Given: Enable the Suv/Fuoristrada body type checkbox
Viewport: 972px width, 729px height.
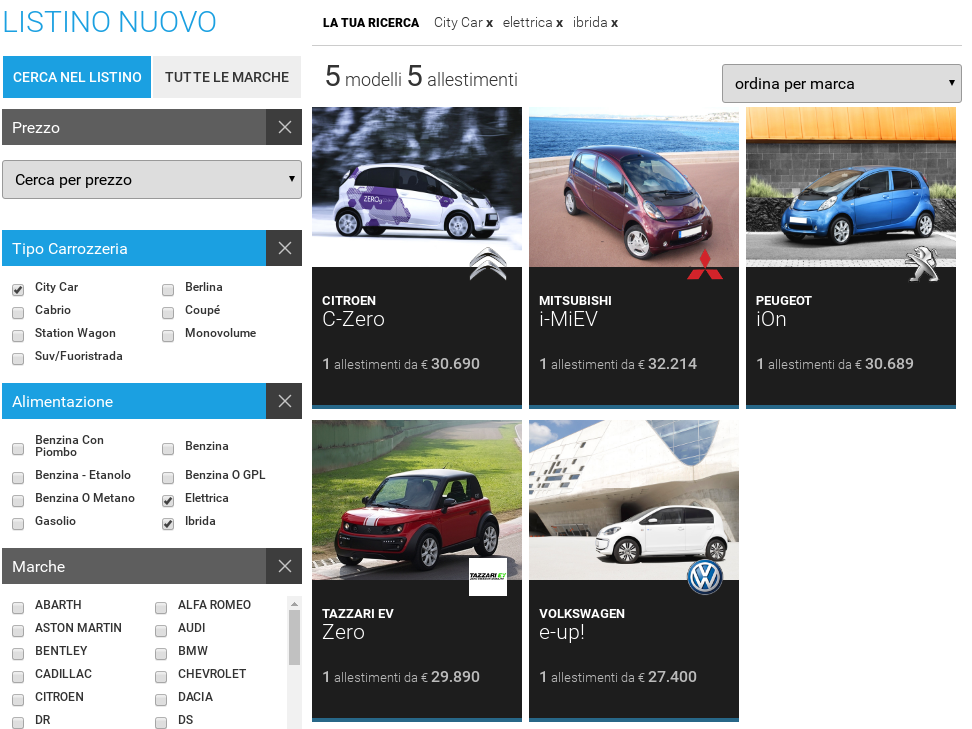Looking at the screenshot, I should point(18,358).
